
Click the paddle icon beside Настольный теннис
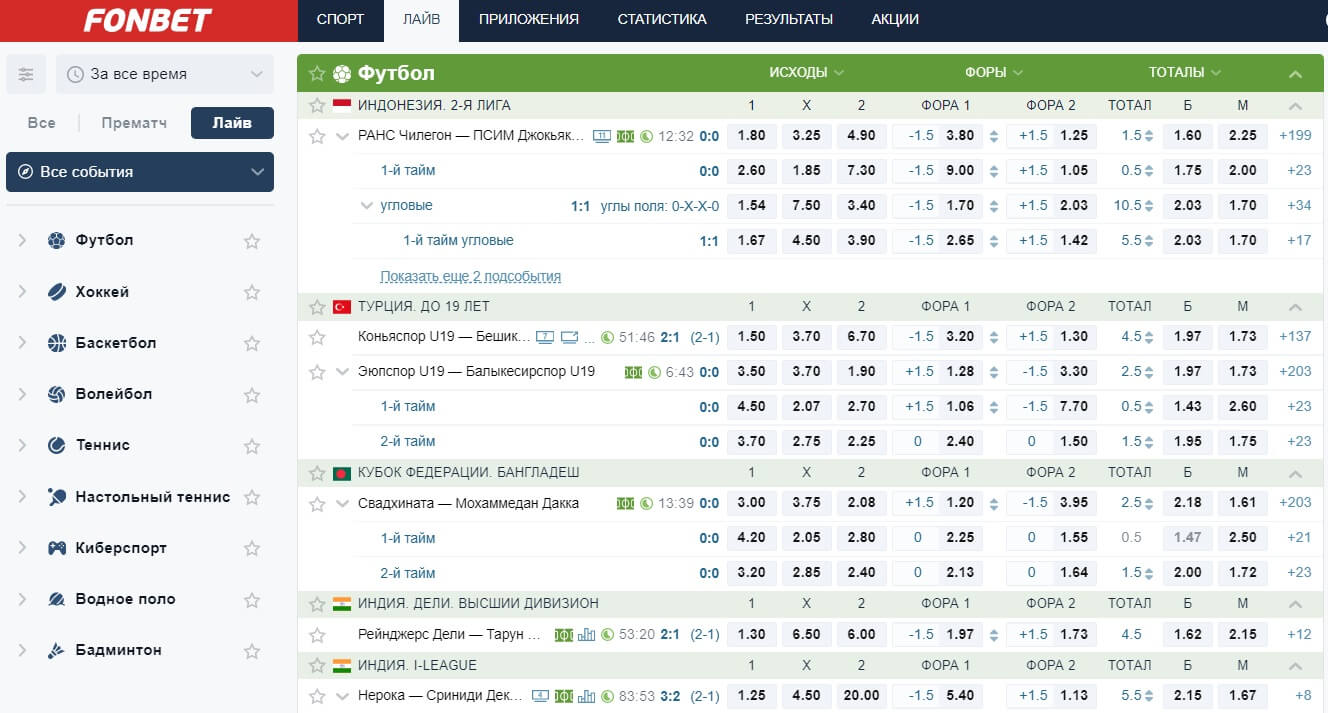tap(56, 497)
